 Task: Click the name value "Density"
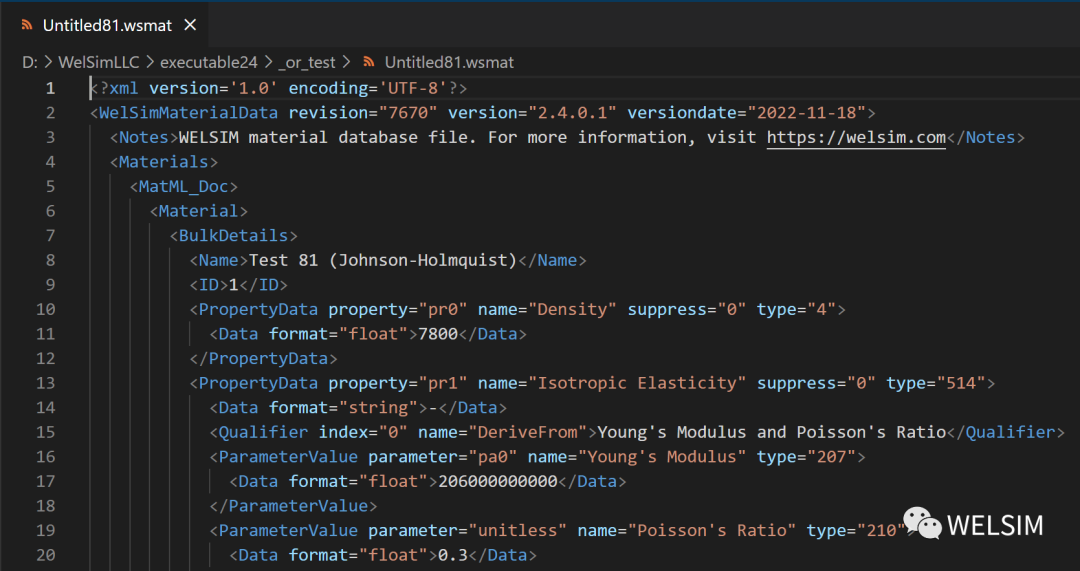point(572,309)
